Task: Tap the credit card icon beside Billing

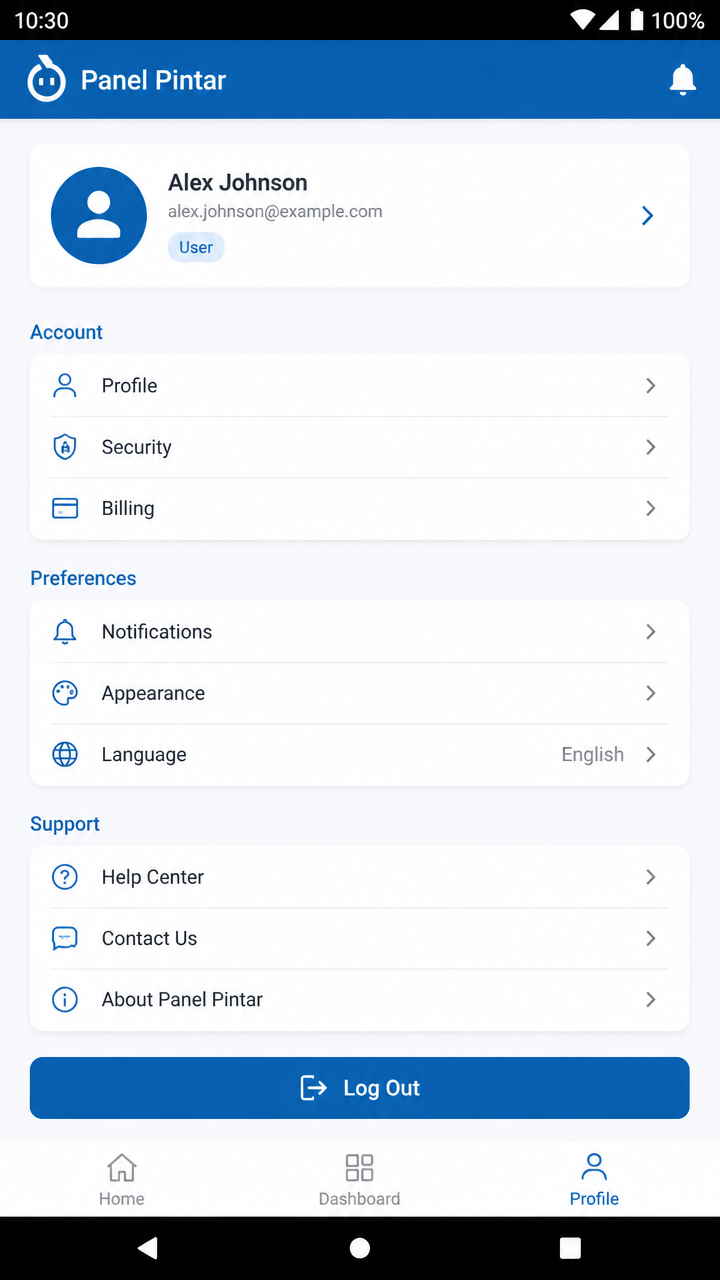Action: [65, 508]
